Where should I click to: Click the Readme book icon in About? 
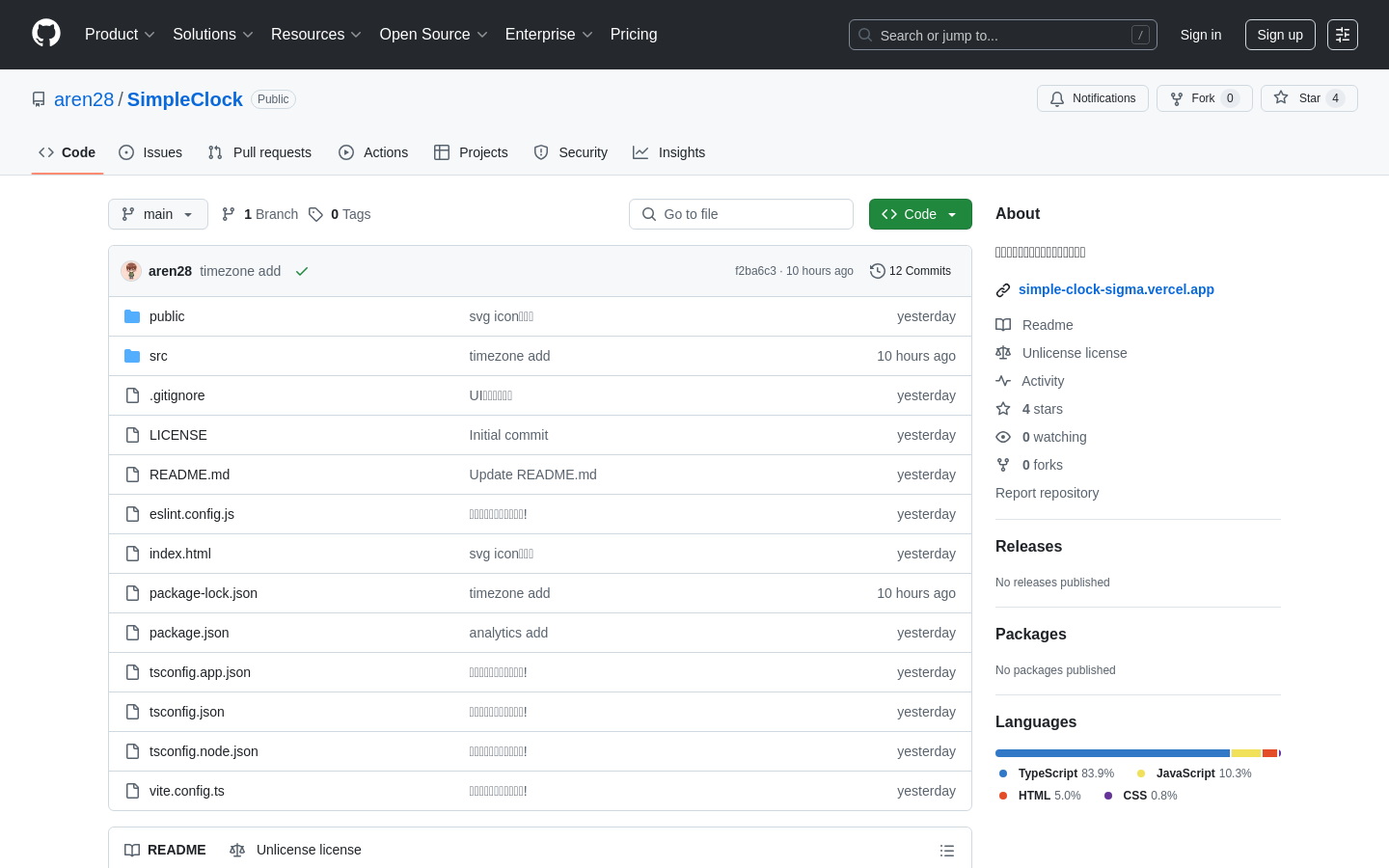pyautogui.click(x=1003, y=325)
